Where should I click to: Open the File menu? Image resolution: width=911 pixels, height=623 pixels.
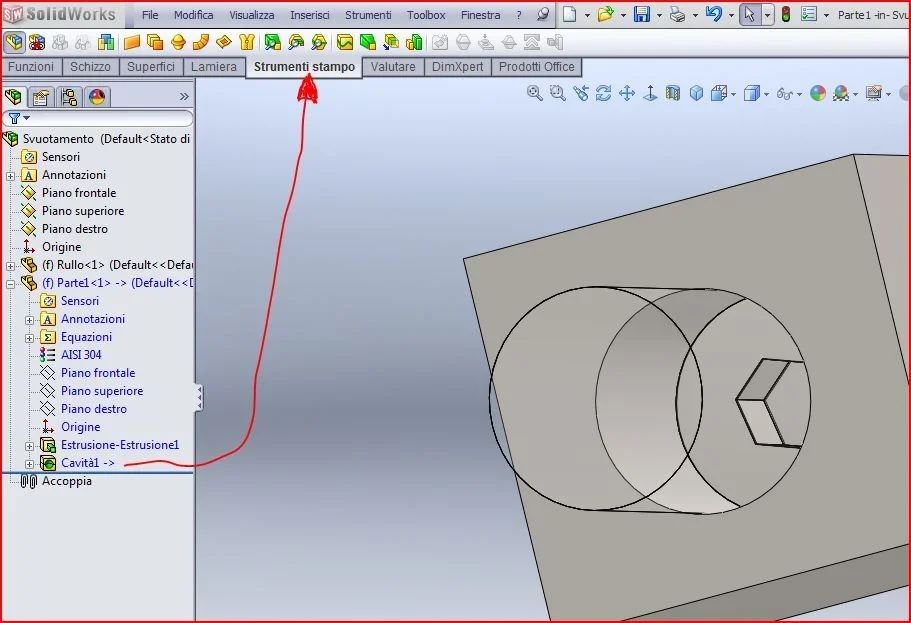pyautogui.click(x=150, y=15)
